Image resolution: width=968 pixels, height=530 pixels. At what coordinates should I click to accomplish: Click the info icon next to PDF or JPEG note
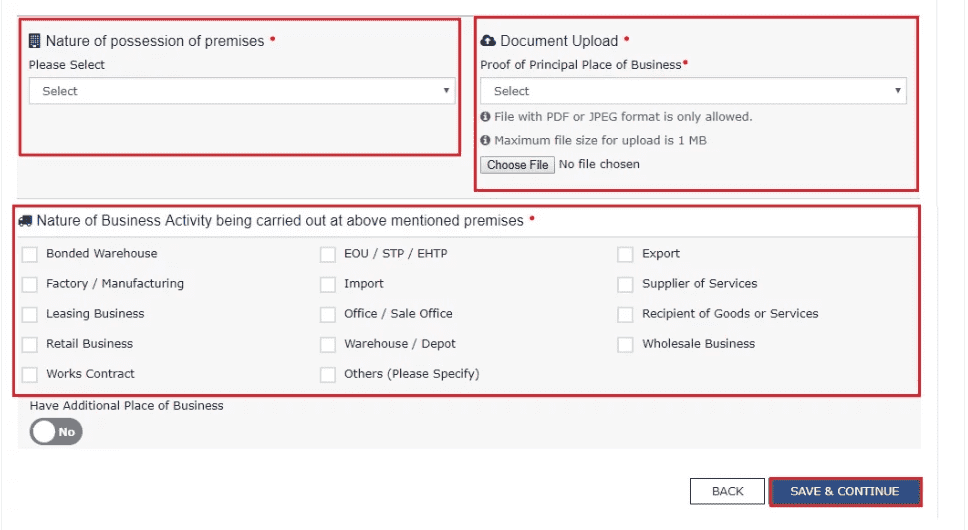click(x=485, y=117)
